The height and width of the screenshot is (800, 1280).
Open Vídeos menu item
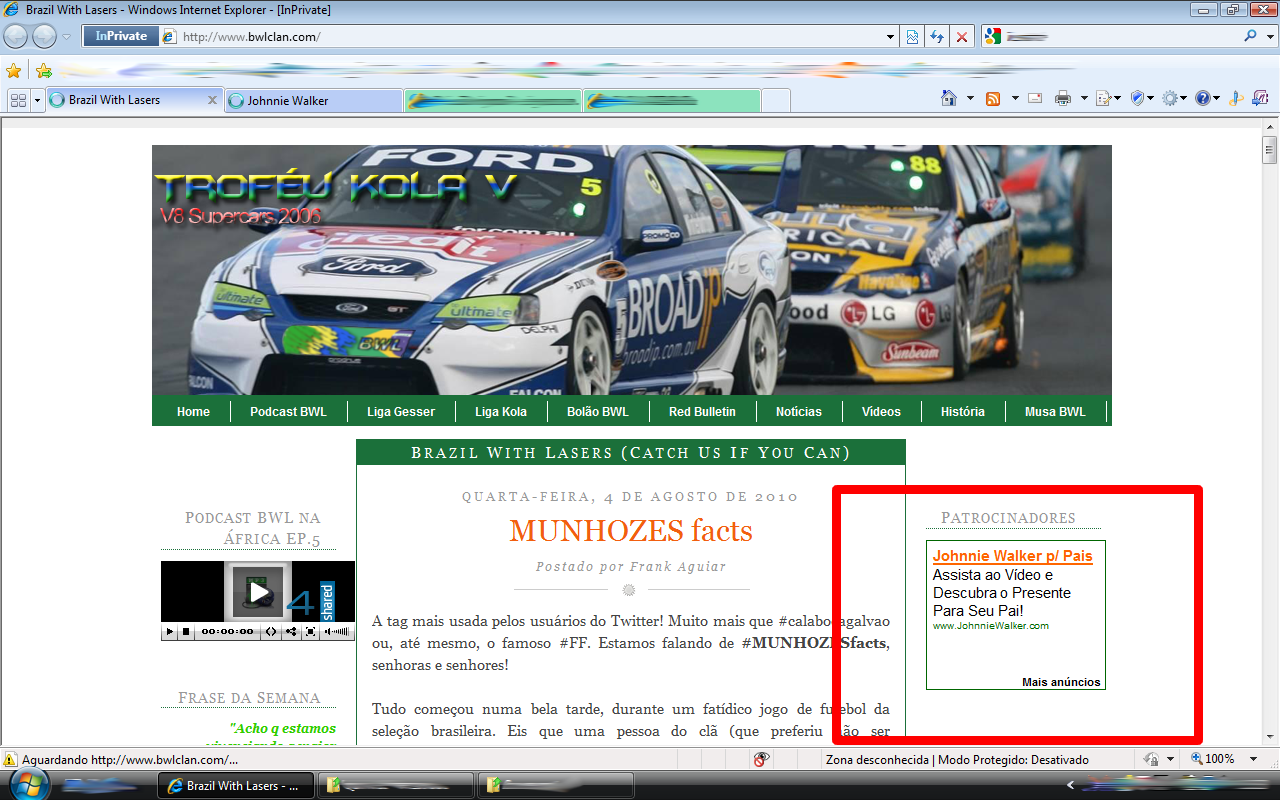click(881, 412)
